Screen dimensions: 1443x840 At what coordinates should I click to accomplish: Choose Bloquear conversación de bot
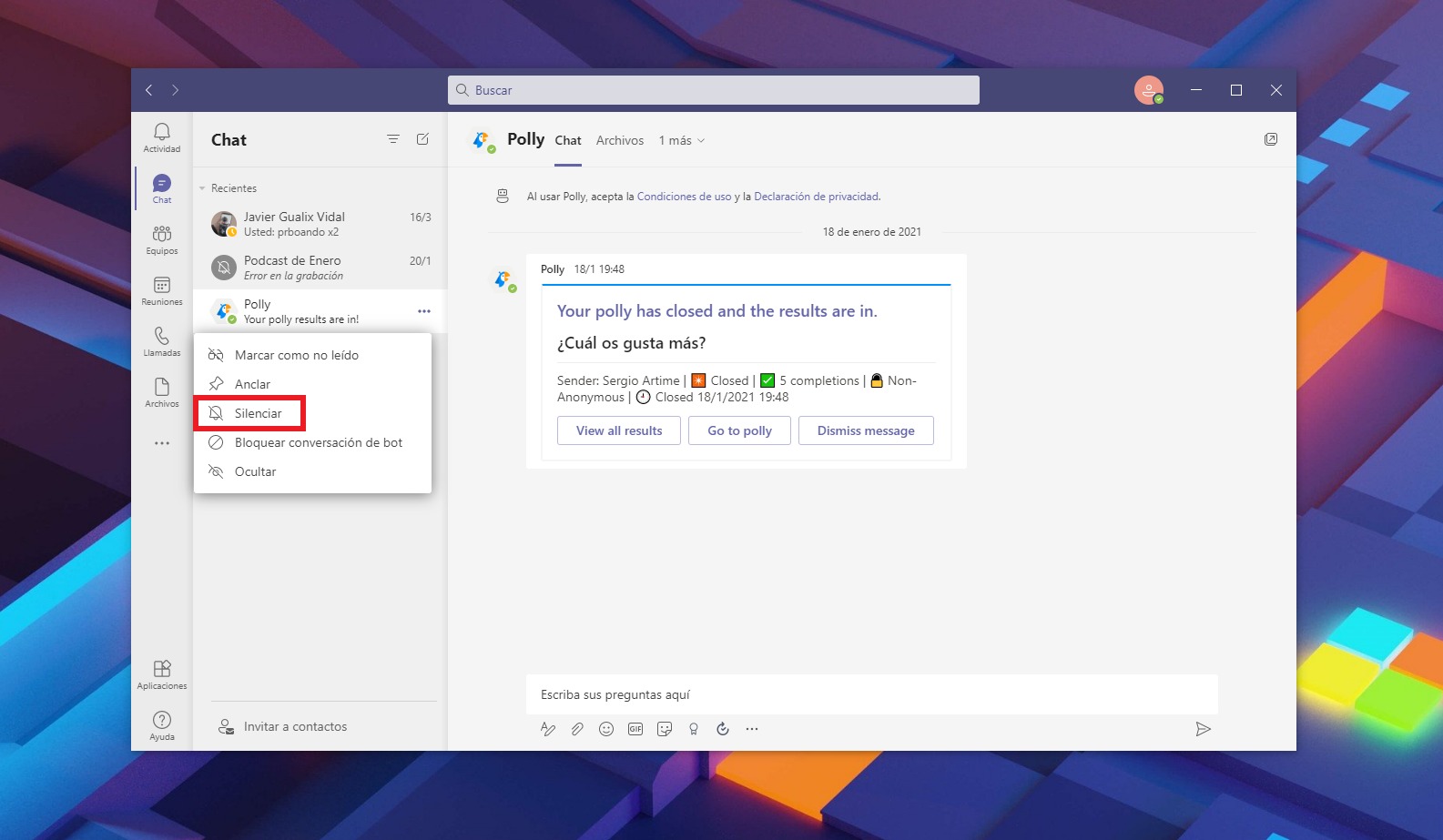pyautogui.click(x=312, y=442)
